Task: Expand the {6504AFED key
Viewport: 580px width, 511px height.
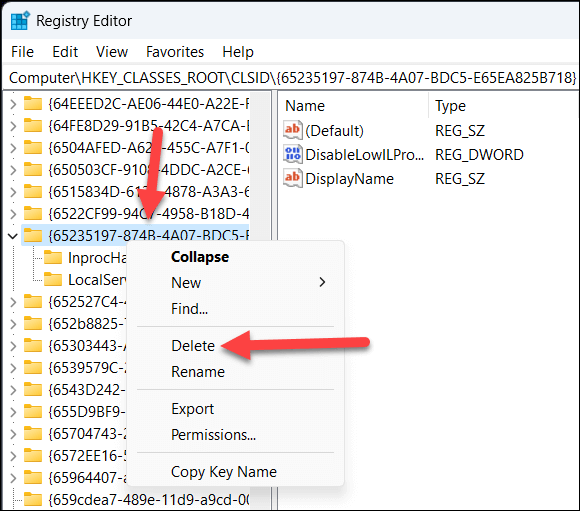Action: point(13,148)
